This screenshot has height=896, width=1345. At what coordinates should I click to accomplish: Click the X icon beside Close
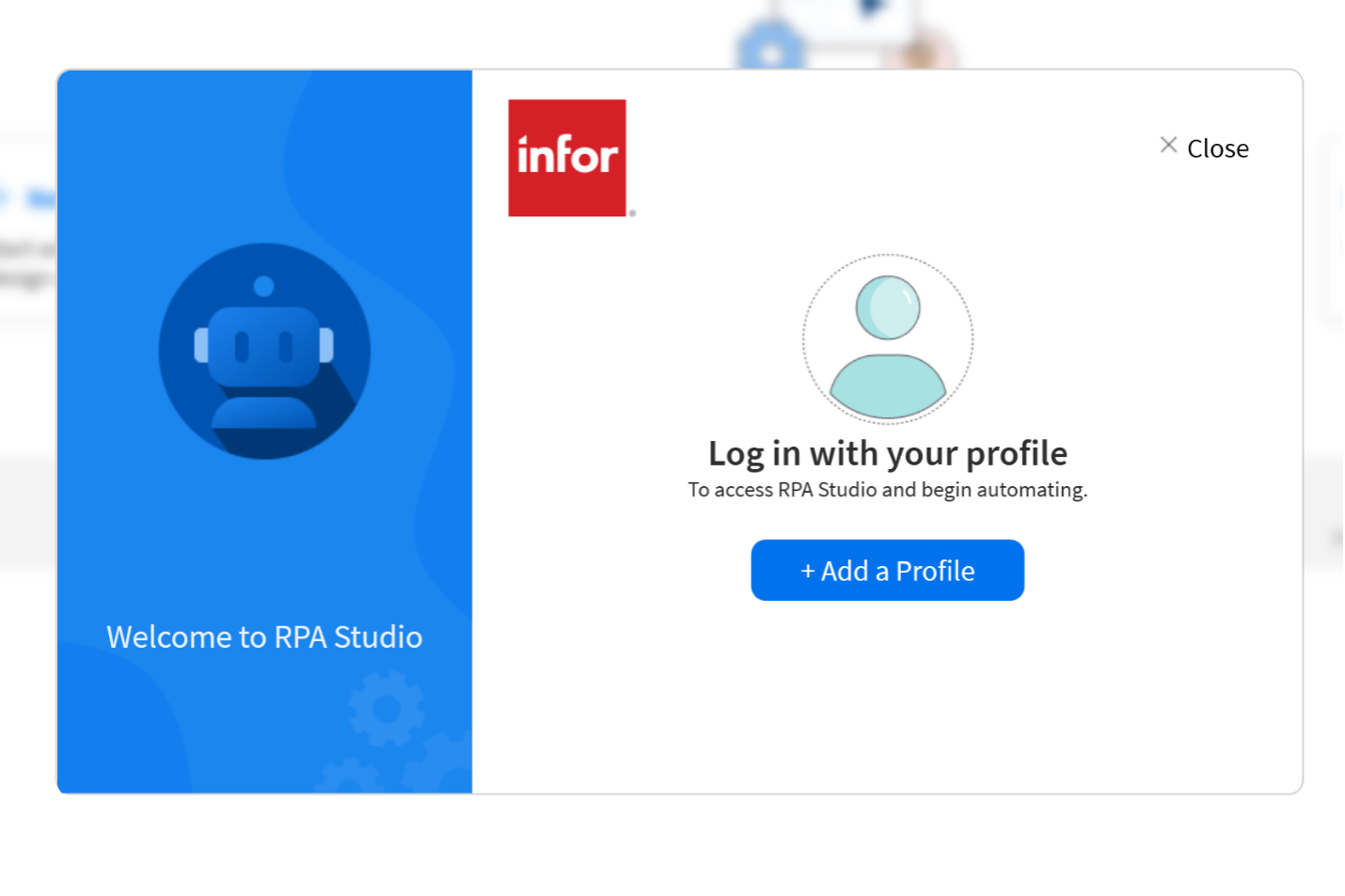[x=1168, y=145]
